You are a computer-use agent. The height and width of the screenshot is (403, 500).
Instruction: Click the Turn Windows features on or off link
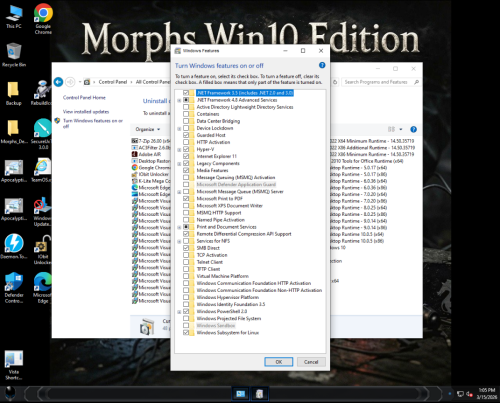[x=93, y=123]
